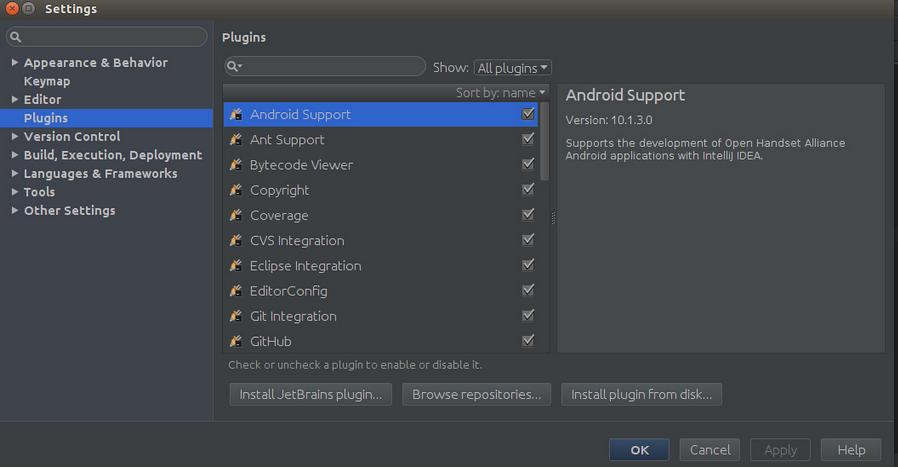Select the Version Control category
Screen dimensions: 898x468
click(x=72, y=136)
